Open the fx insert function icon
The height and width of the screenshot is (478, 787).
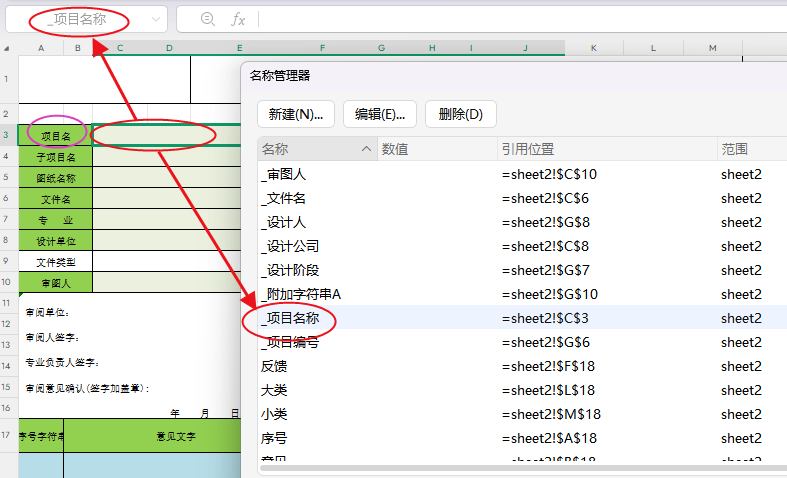238,20
